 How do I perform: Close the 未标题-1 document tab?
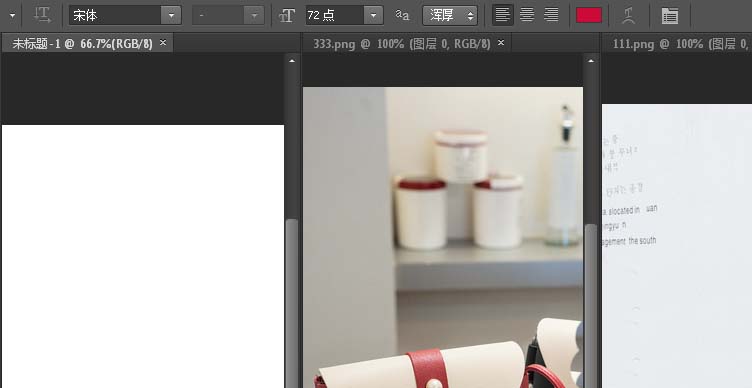coord(163,43)
